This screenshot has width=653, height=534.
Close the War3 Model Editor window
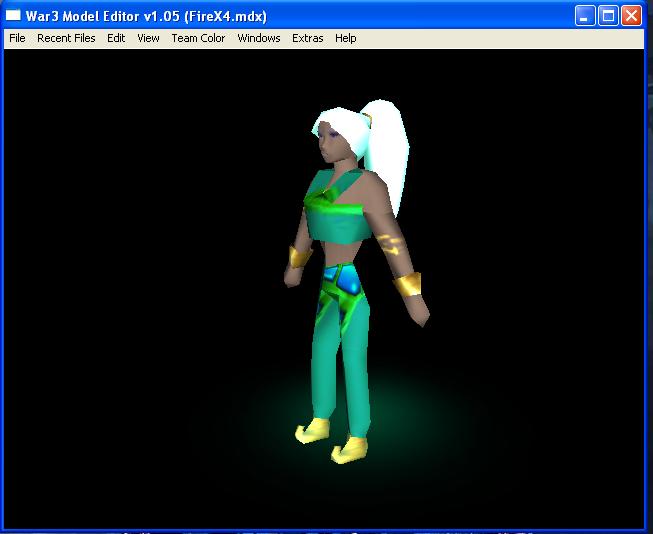click(631, 16)
